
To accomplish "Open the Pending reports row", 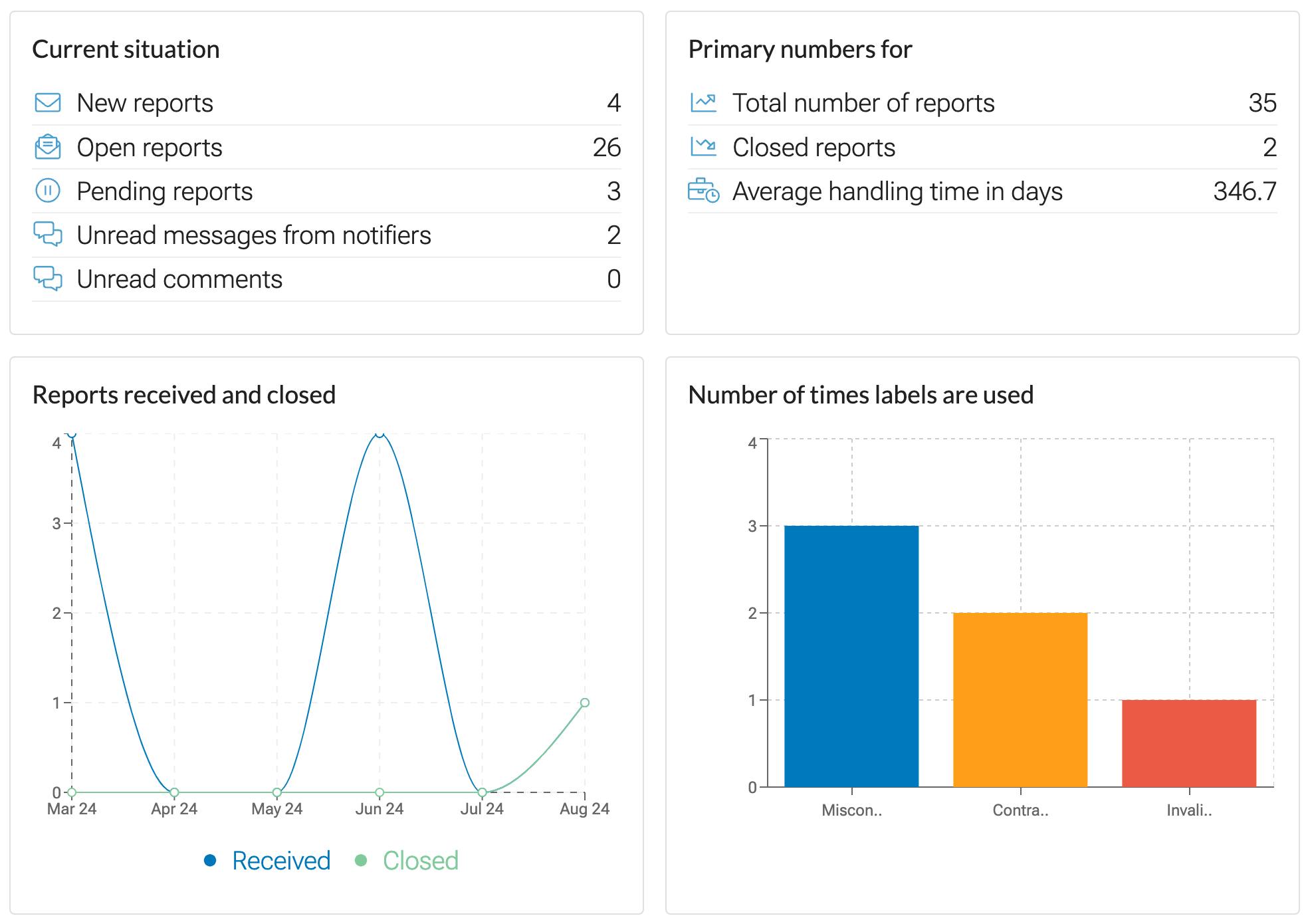I will pyautogui.click(x=326, y=191).
